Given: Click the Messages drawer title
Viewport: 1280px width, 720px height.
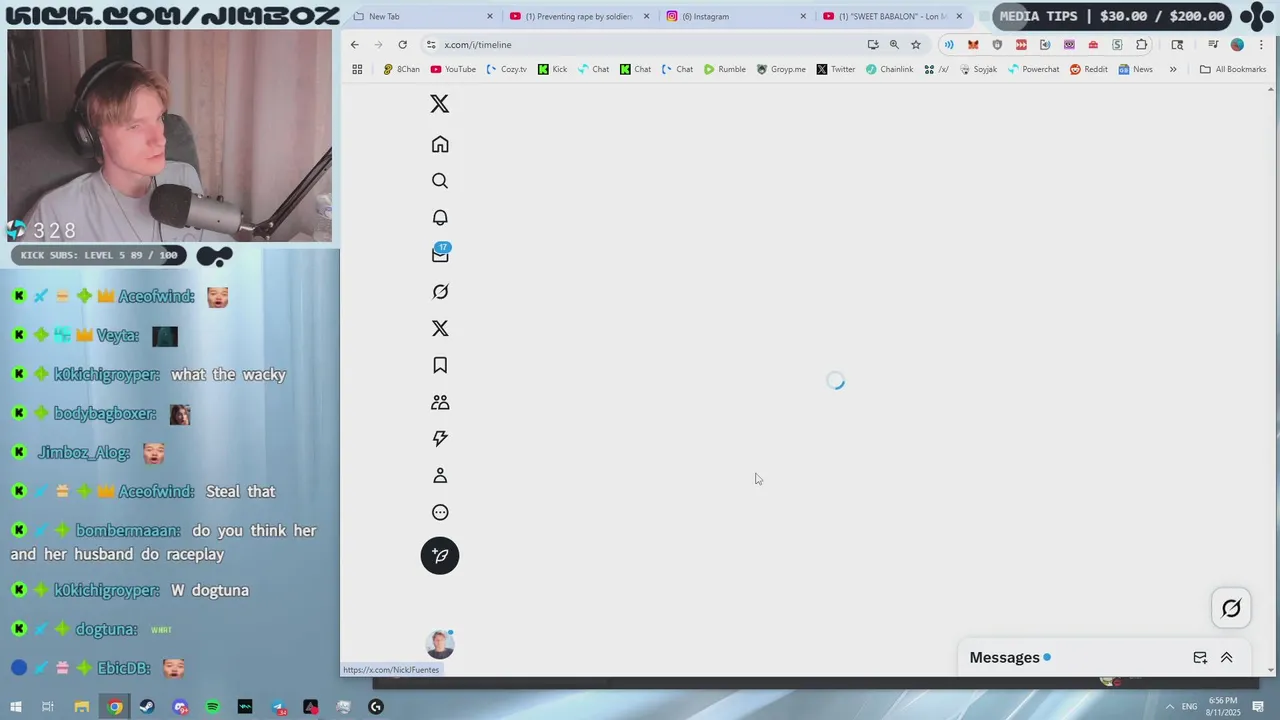Looking at the screenshot, I should (1004, 657).
